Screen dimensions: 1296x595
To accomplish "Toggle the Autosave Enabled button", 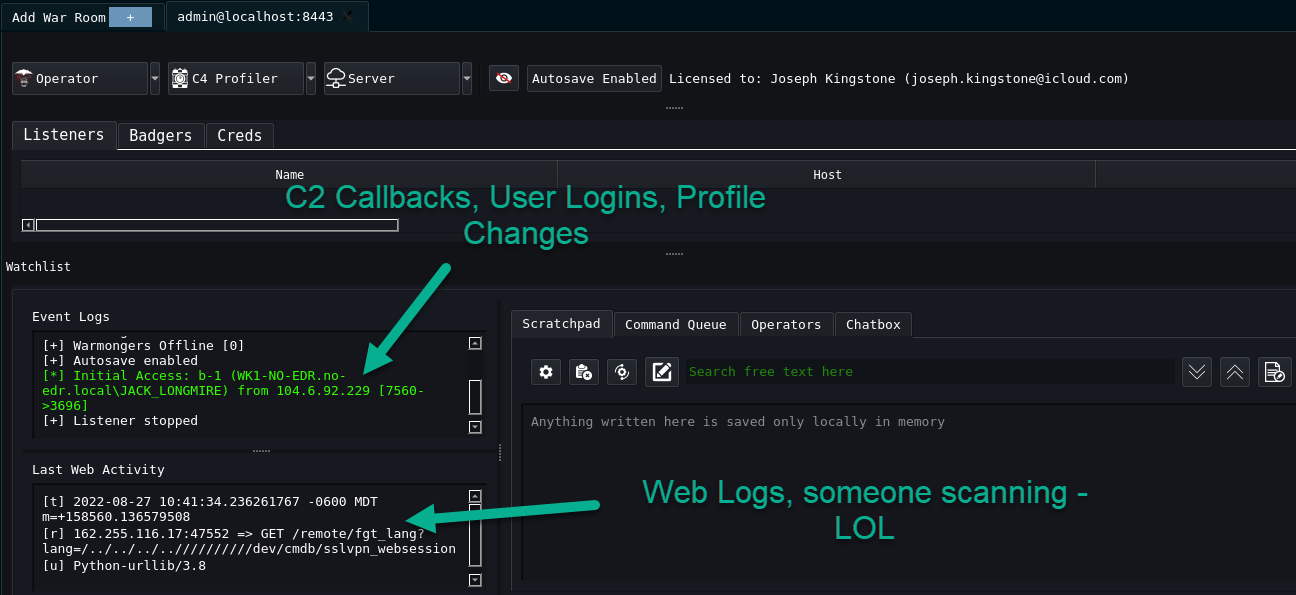I will 594,78.
